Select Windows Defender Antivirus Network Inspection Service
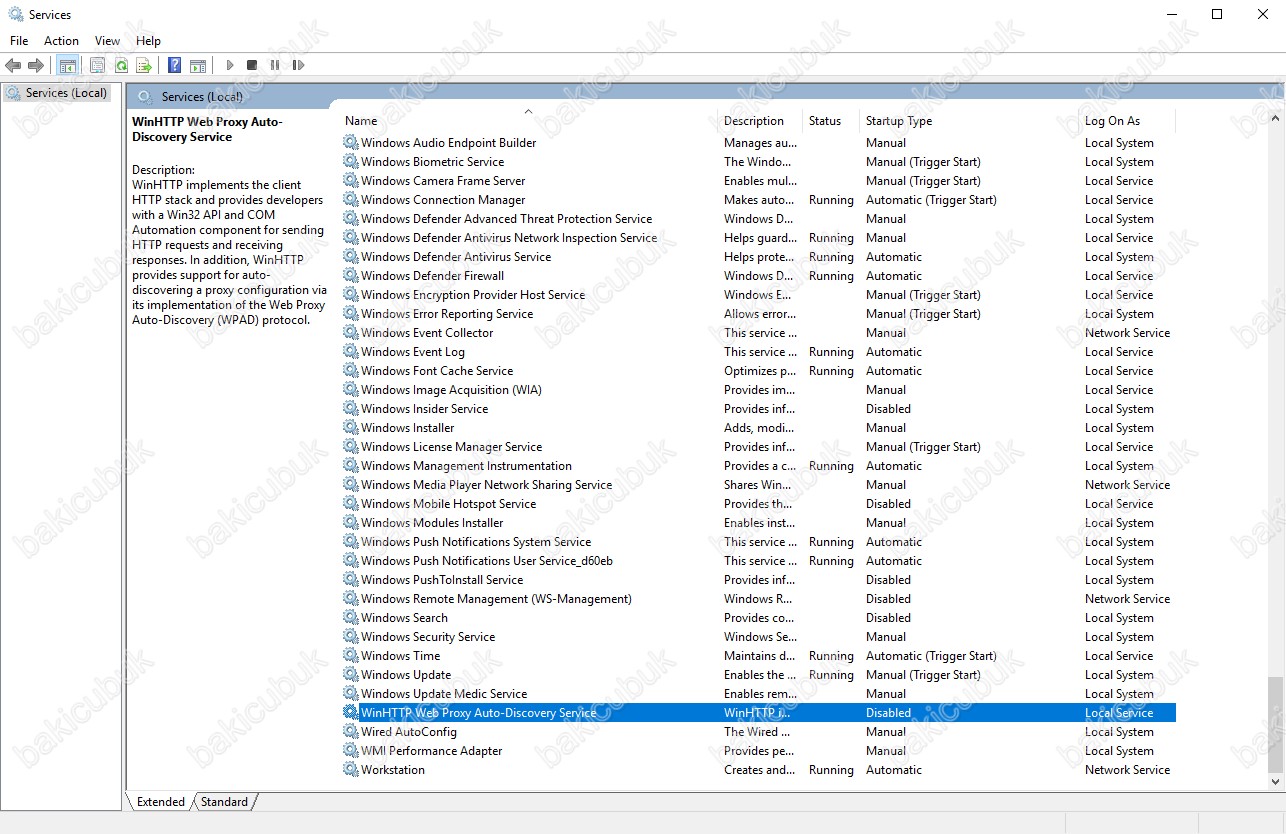The image size is (1286, 834). pyautogui.click(x=759, y=238)
